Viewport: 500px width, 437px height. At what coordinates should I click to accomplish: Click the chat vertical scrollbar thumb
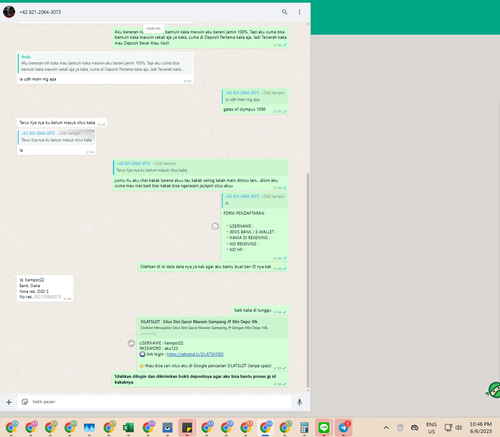pyautogui.click(x=308, y=280)
